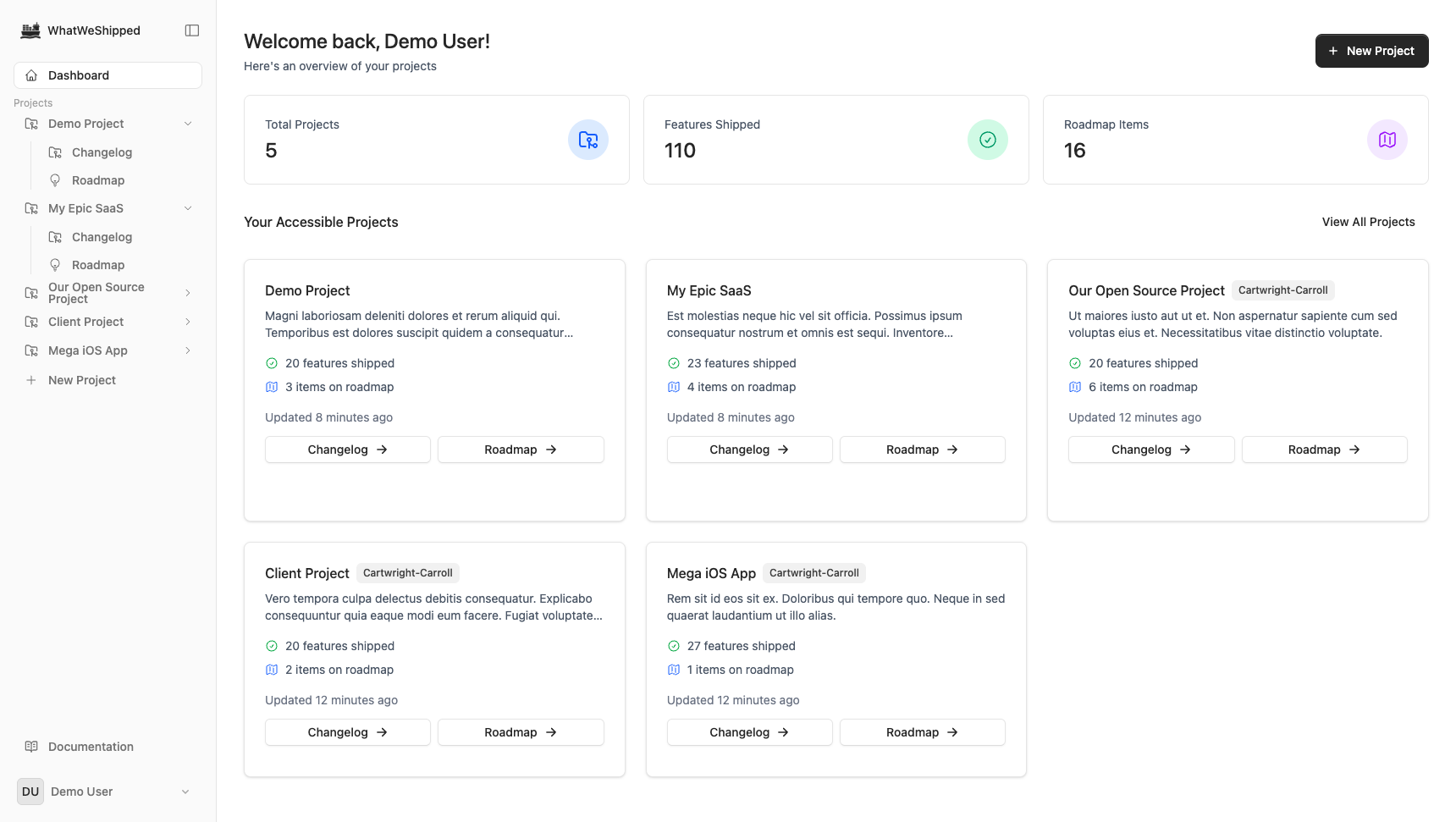Click the Dashboard home icon
Image resolution: width=1456 pixels, height=822 pixels.
31,75
